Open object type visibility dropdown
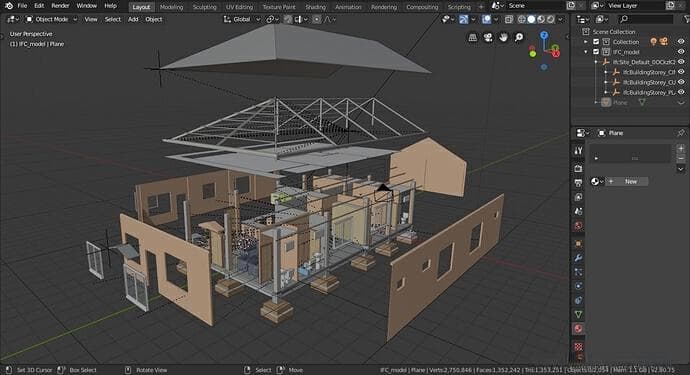This screenshot has width=690, height=375. (x=448, y=19)
